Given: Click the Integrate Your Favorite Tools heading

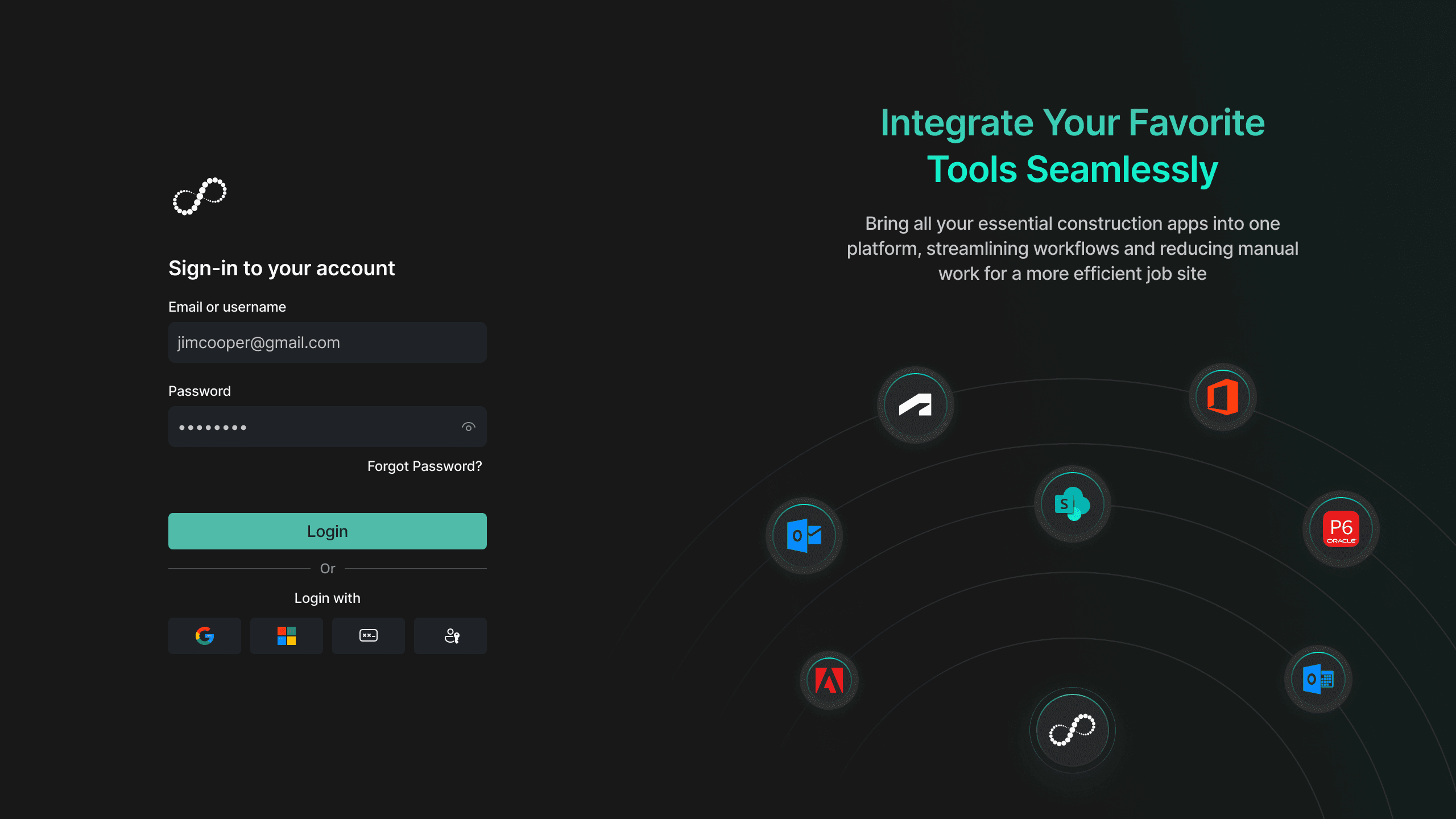Looking at the screenshot, I should 1072,146.
